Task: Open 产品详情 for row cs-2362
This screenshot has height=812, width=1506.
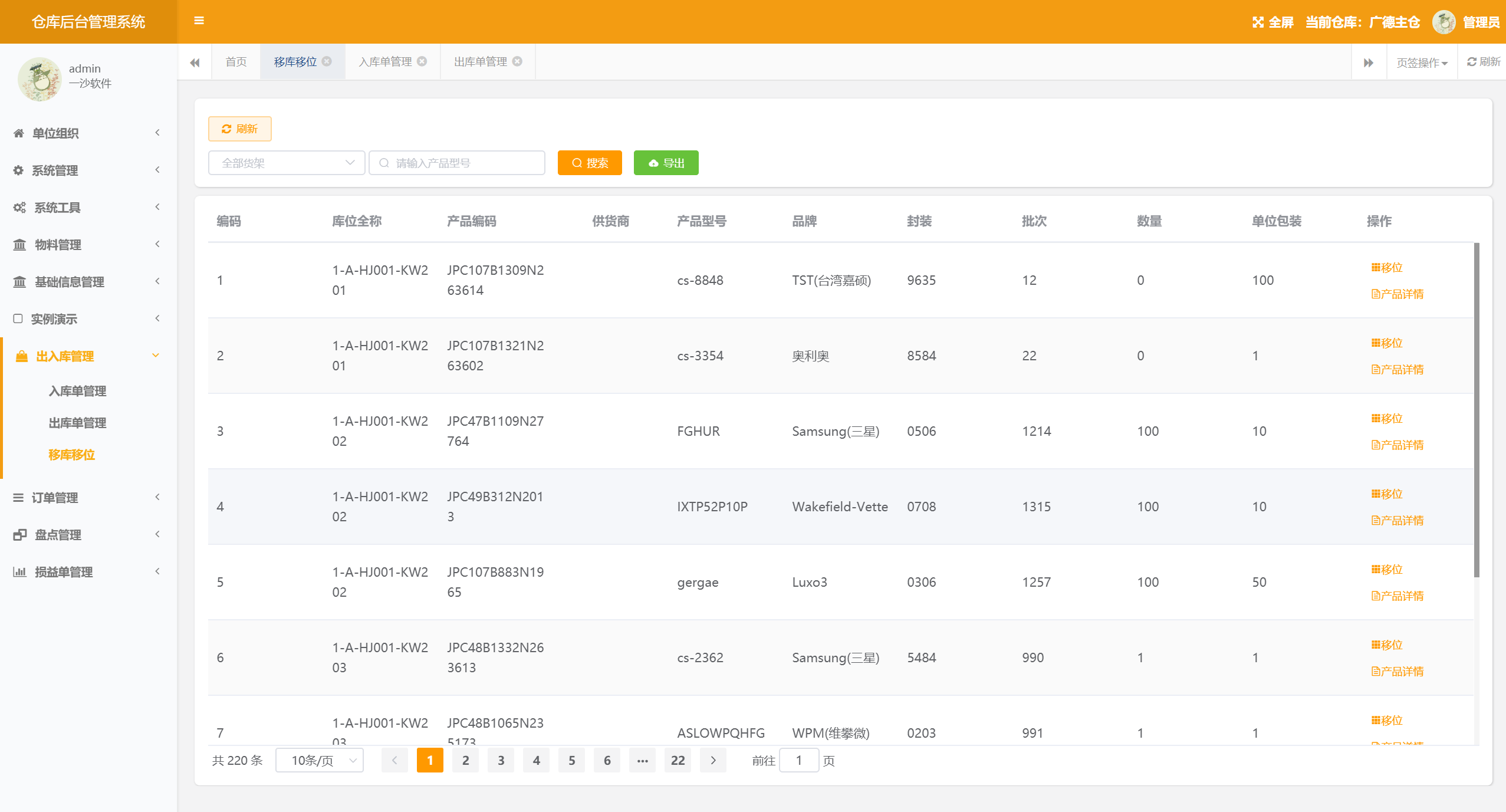Action: tap(1398, 671)
